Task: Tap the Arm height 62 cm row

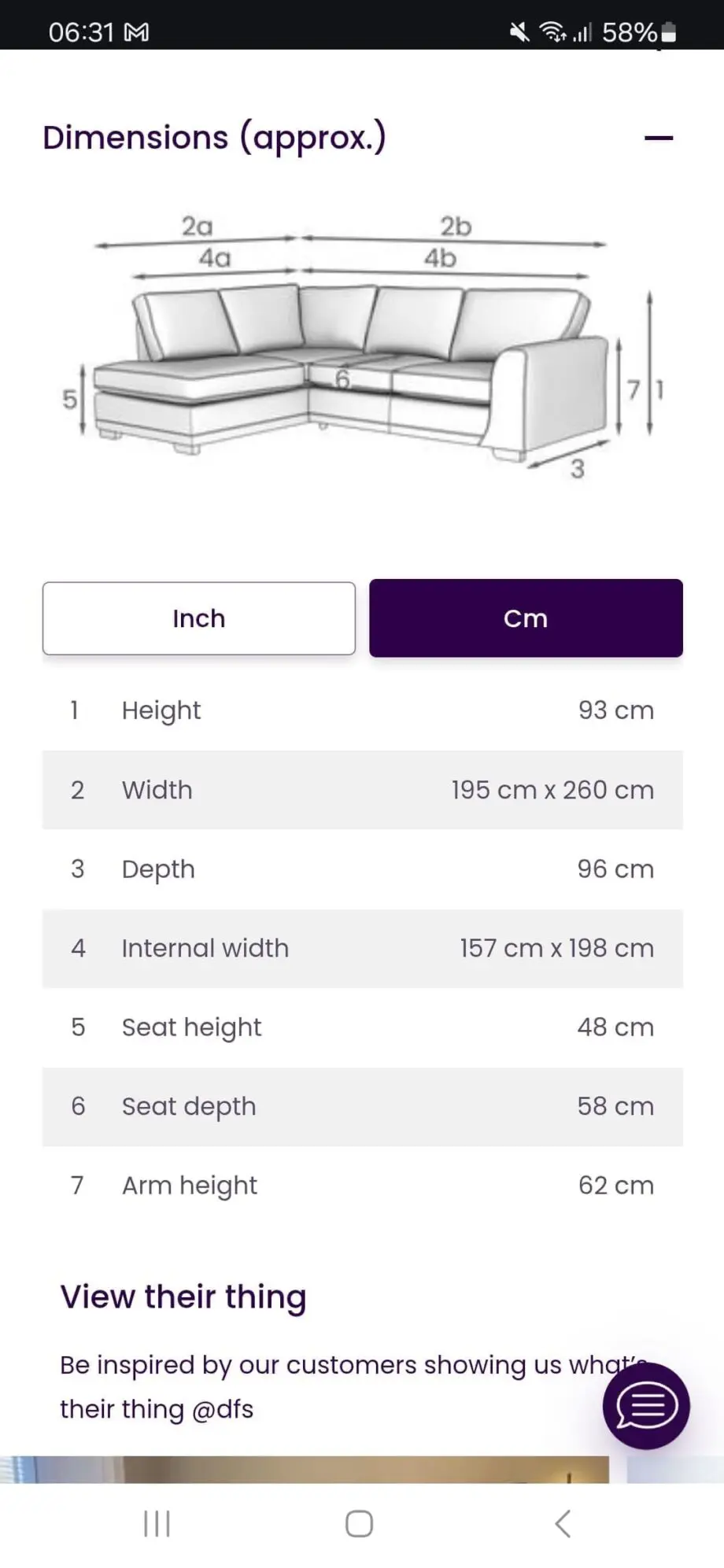Action: 363,1186
